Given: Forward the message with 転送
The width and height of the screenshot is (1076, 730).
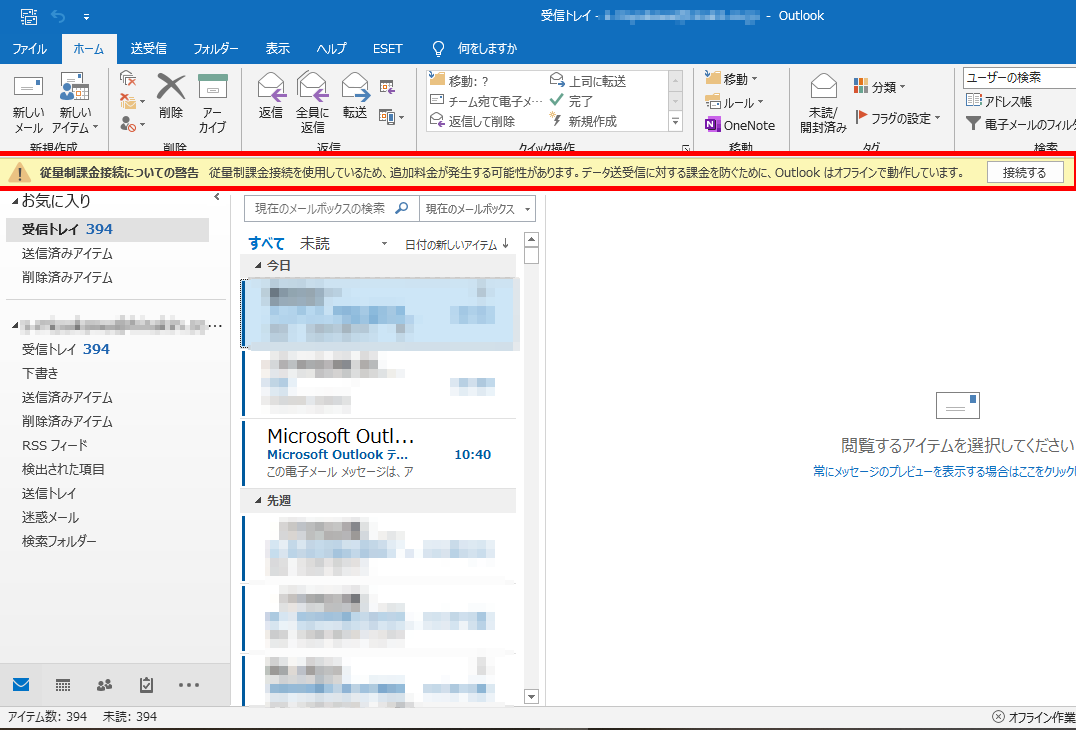Looking at the screenshot, I should (x=355, y=96).
